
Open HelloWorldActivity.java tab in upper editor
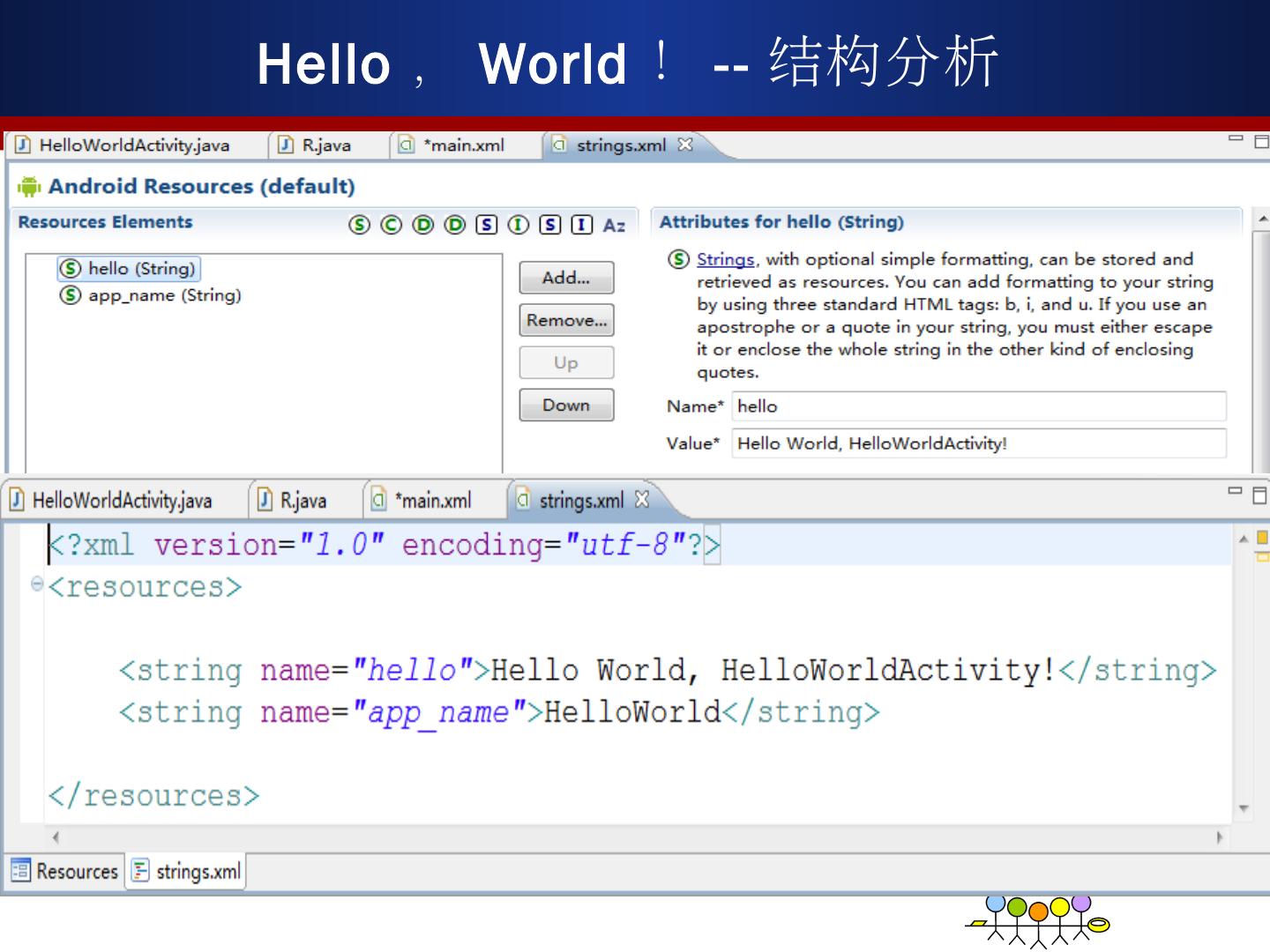134,145
